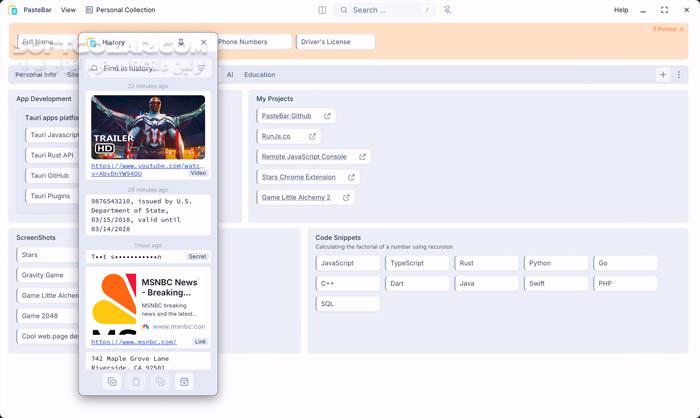Open the Help menu
700x418 pixels.
click(x=621, y=10)
